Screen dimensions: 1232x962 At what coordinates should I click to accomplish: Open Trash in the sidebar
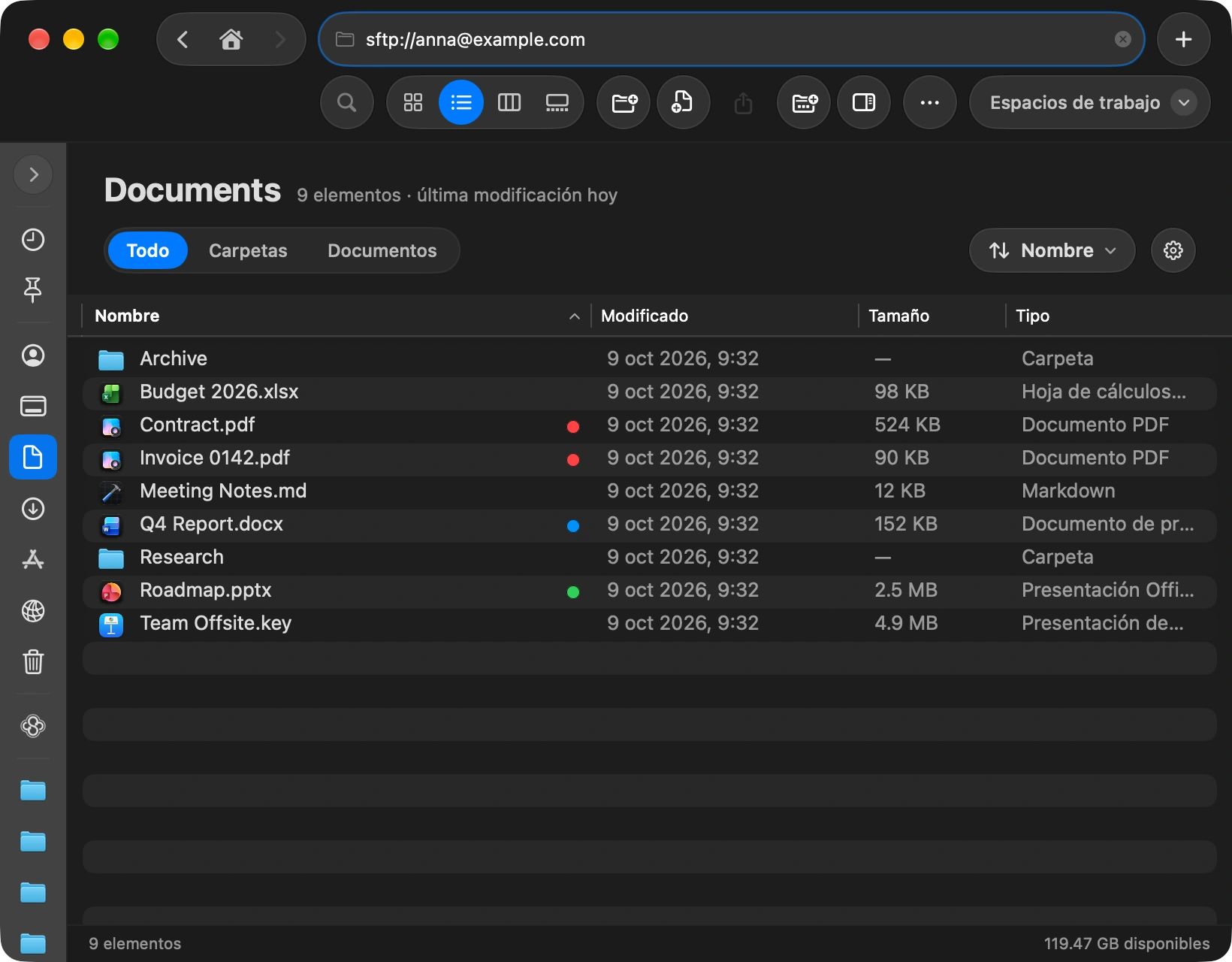(x=33, y=662)
